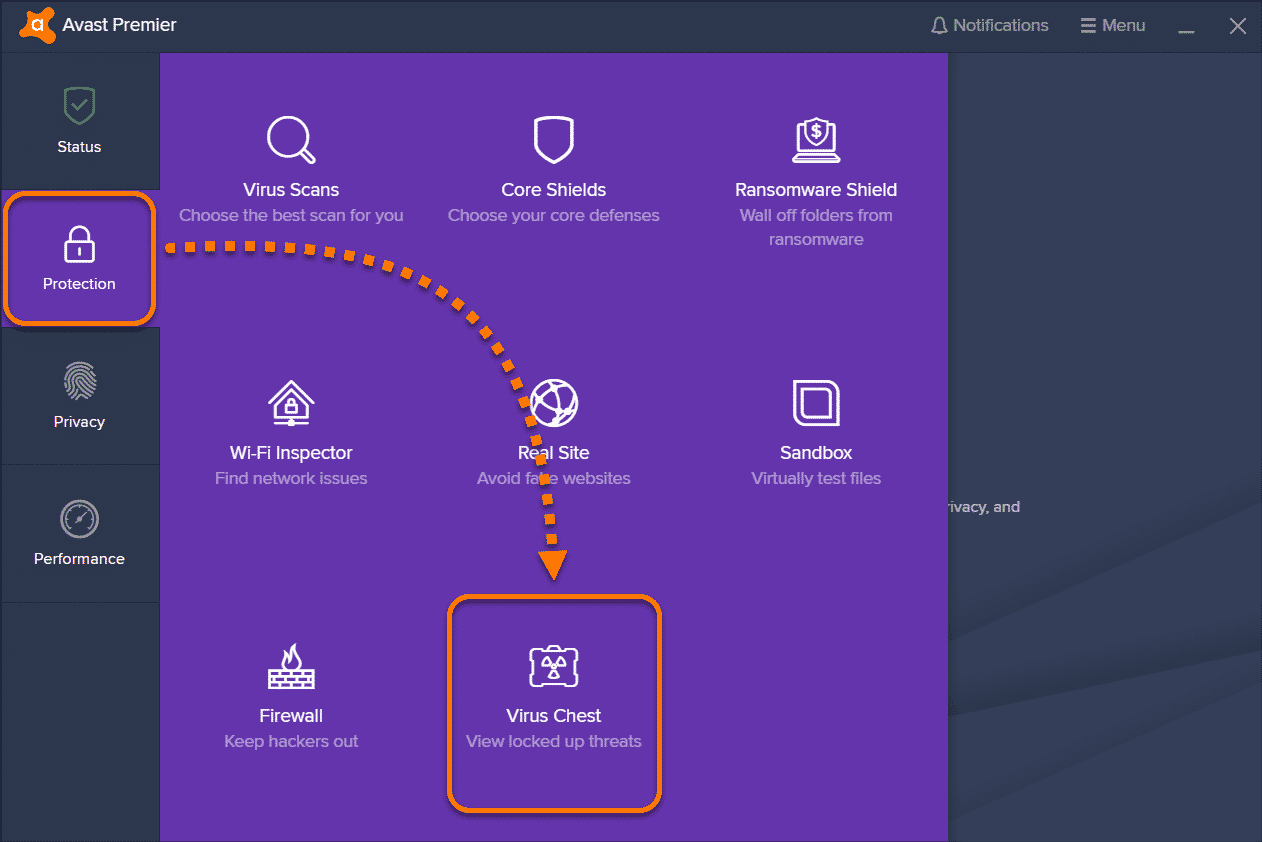Open the Menu in the titlebar

1112,25
